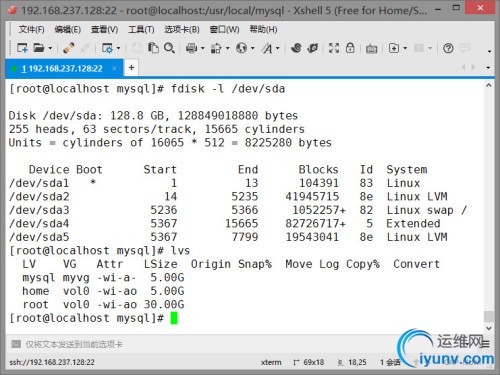Open file transfer icon

click(x=216, y=49)
